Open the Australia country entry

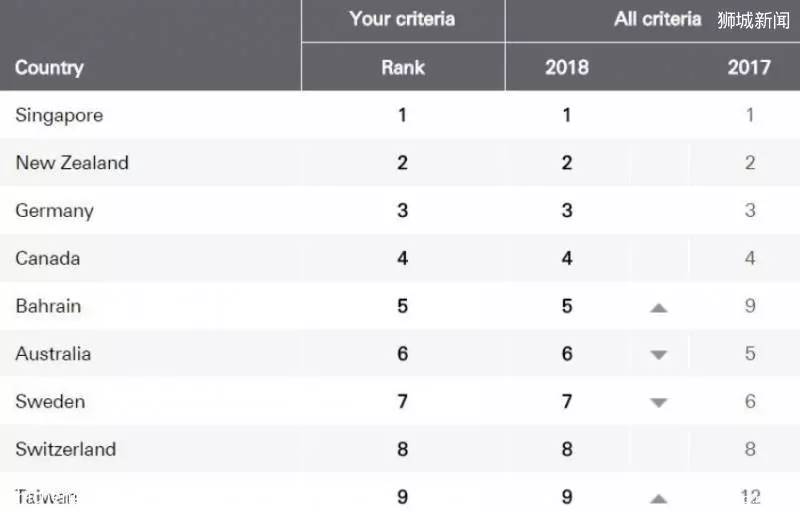pyautogui.click(x=53, y=353)
